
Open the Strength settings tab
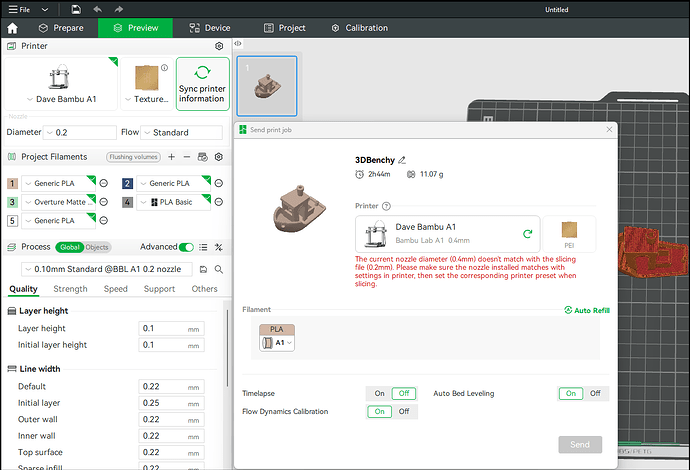tap(70, 289)
